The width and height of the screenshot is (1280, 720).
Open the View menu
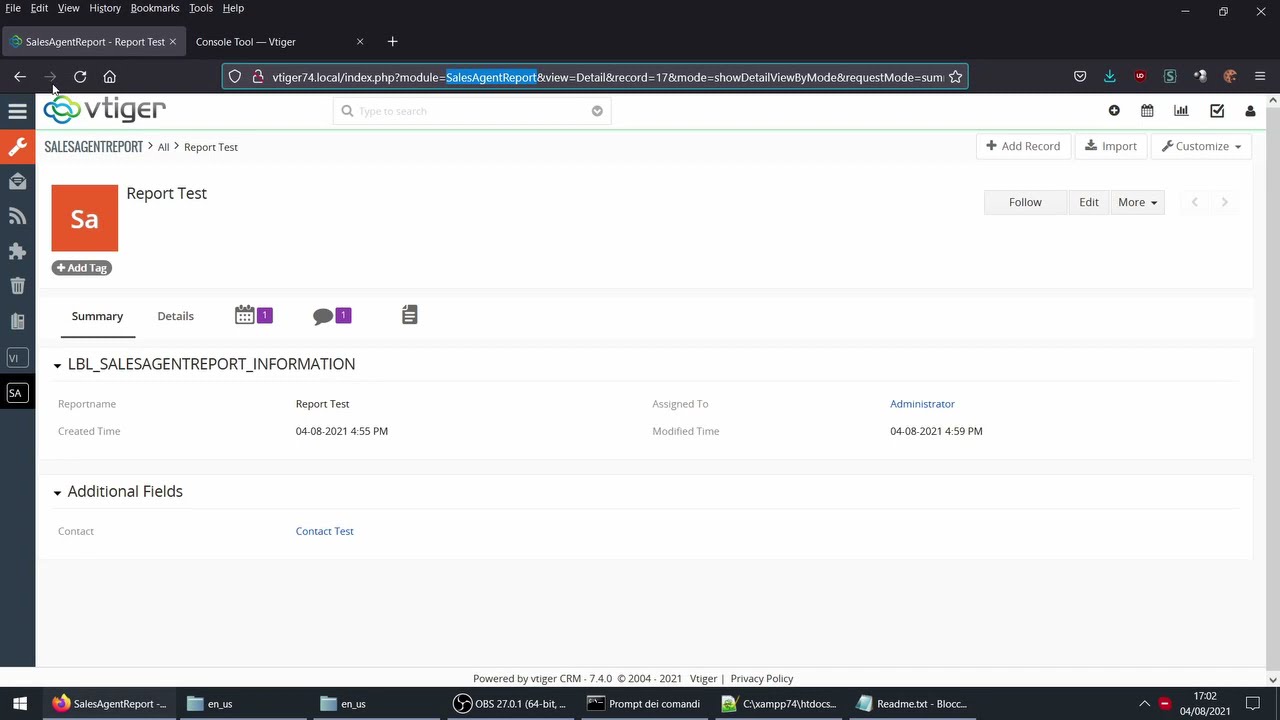click(68, 8)
